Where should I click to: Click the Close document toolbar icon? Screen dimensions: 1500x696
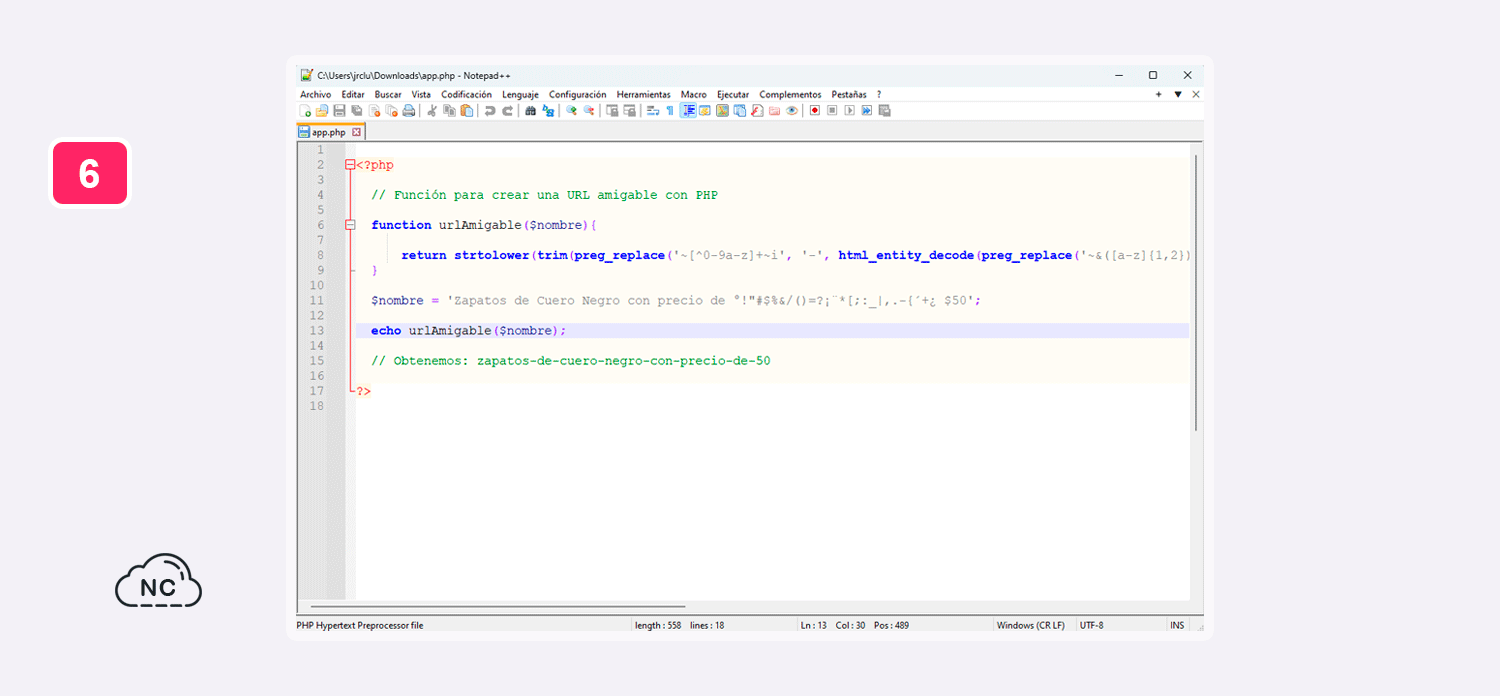pyautogui.click(x=374, y=111)
